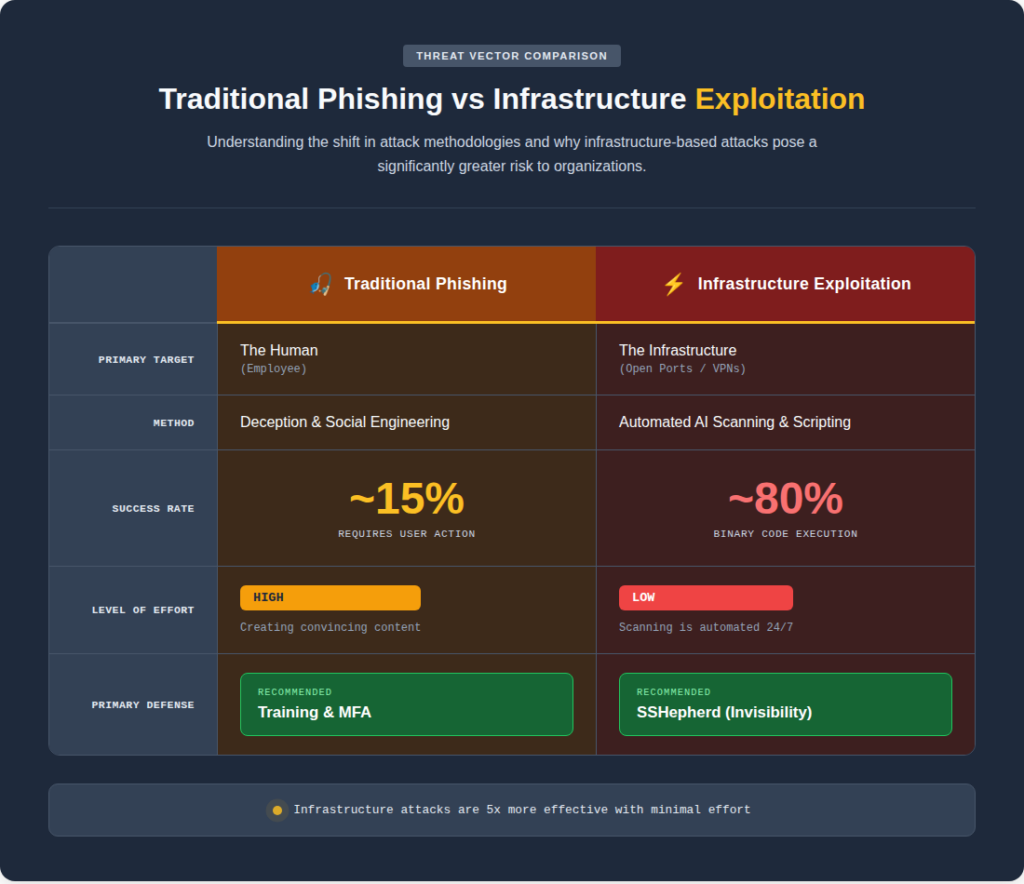The height and width of the screenshot is (884, 1024).
Task: Click the orange HIGH effort bar
Action: 330,598
